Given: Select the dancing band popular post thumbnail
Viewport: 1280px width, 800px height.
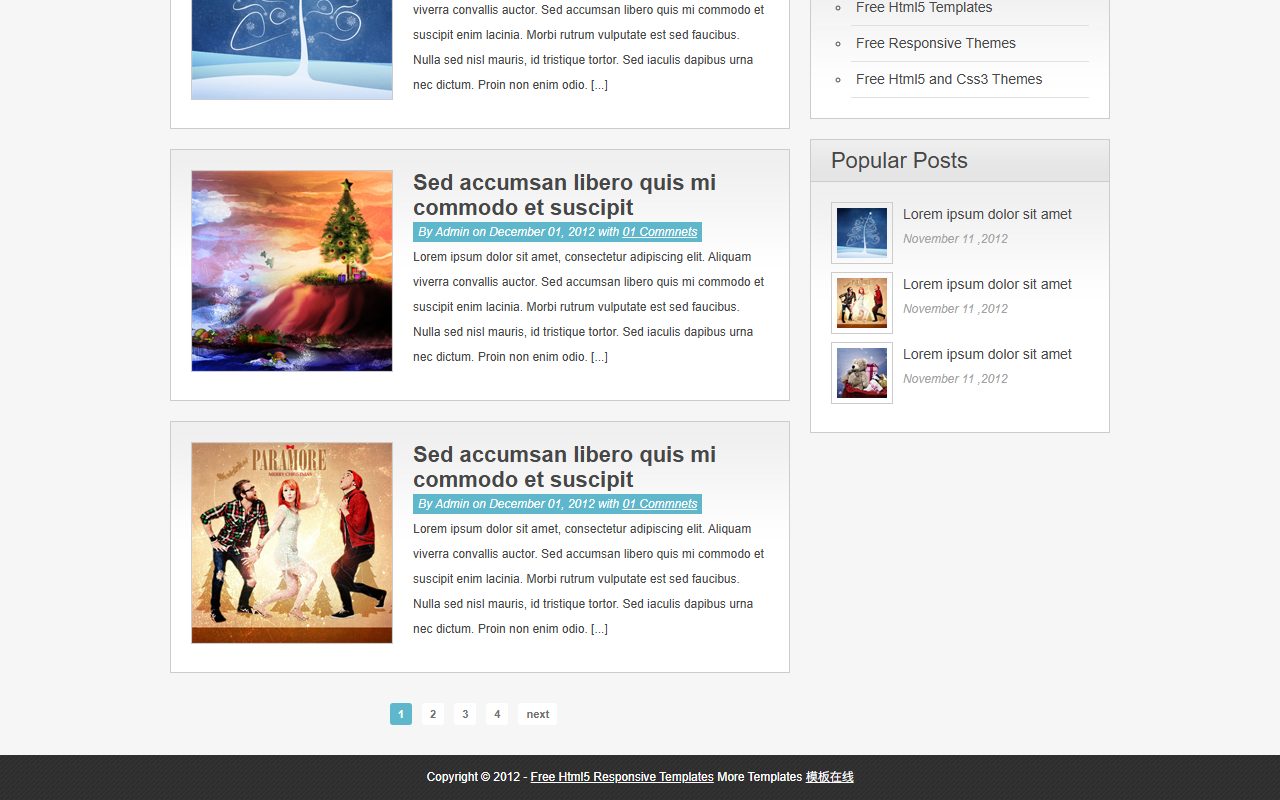Looking at the screenshot, I should click(862, 303).
